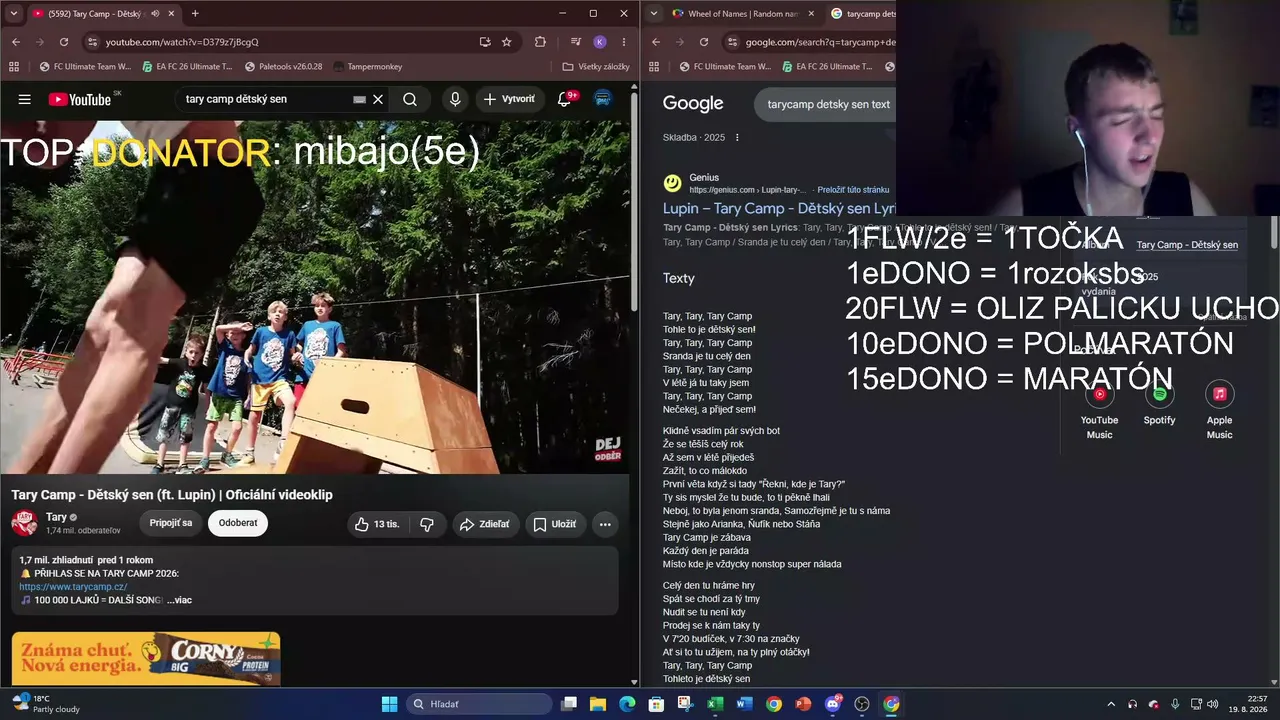Dislike the Tary Camp video
The image size is (1280, 720).
click(427, 524)
